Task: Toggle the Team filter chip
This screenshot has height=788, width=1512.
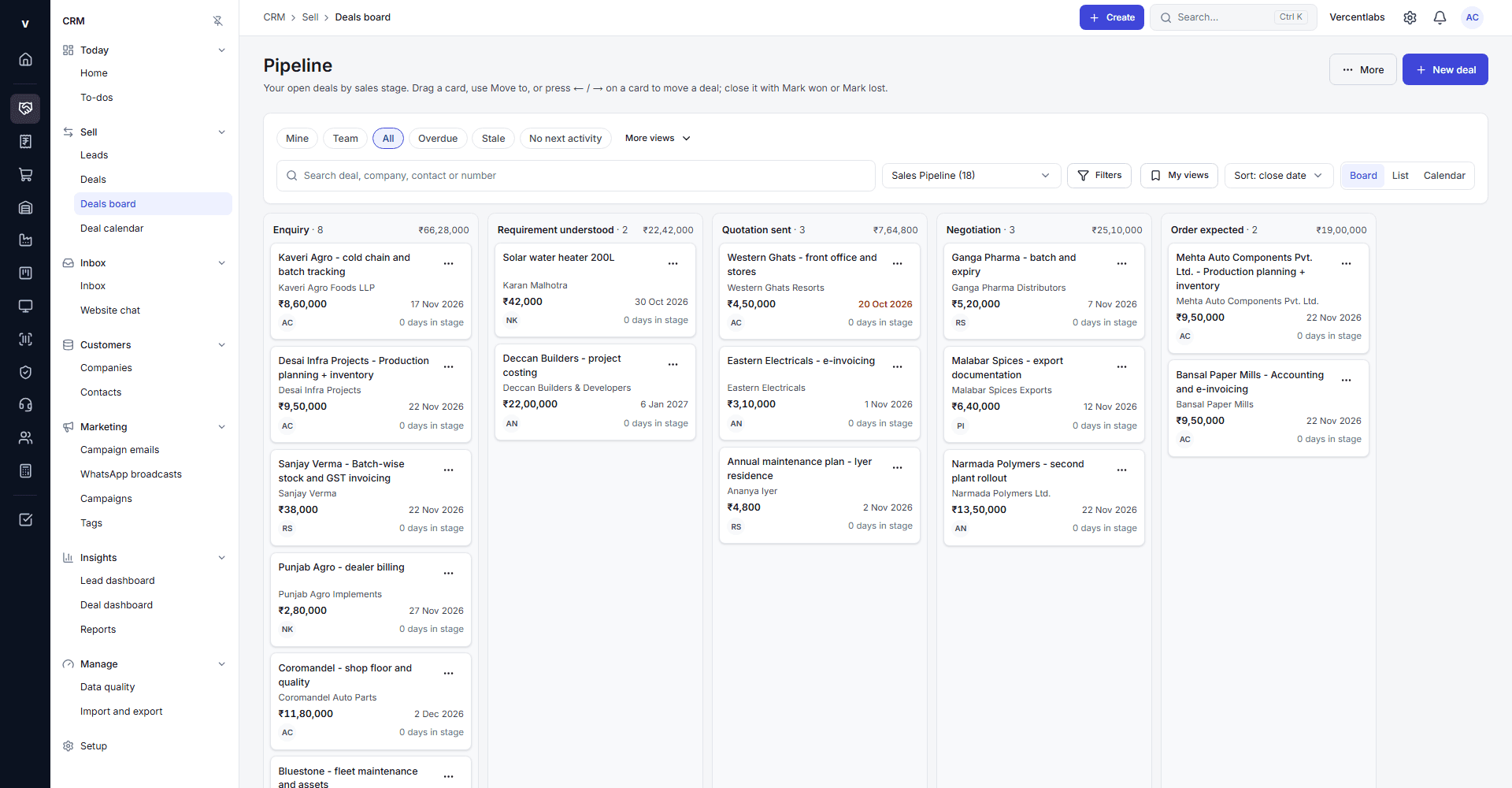Action: (345, 139)
